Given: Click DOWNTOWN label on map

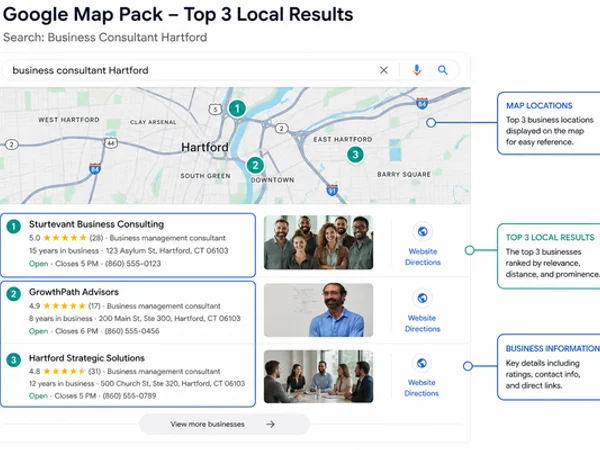Looking at the screenshot, I should coord(272,180).
